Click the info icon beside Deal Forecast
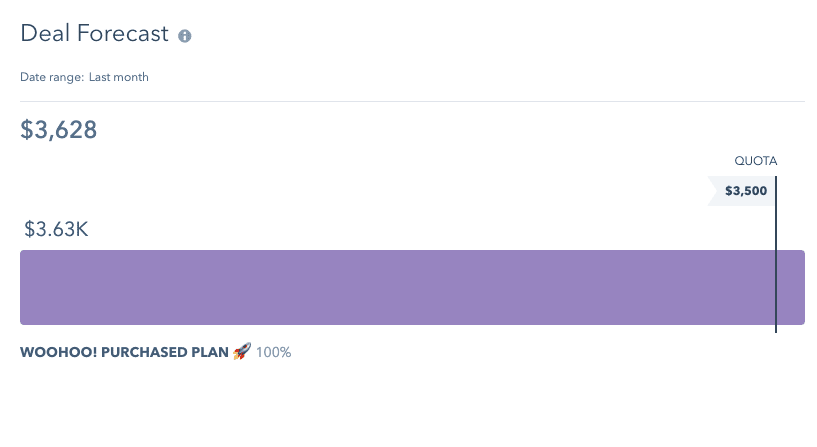The width and height of the screenshot is (817, 447). coord(184,36)
